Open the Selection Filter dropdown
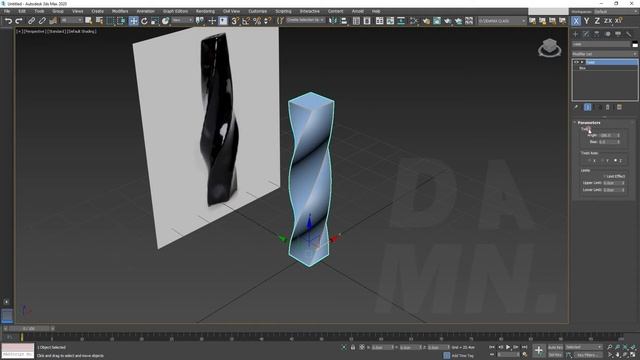The image size is (640, 360). [71, 20]
